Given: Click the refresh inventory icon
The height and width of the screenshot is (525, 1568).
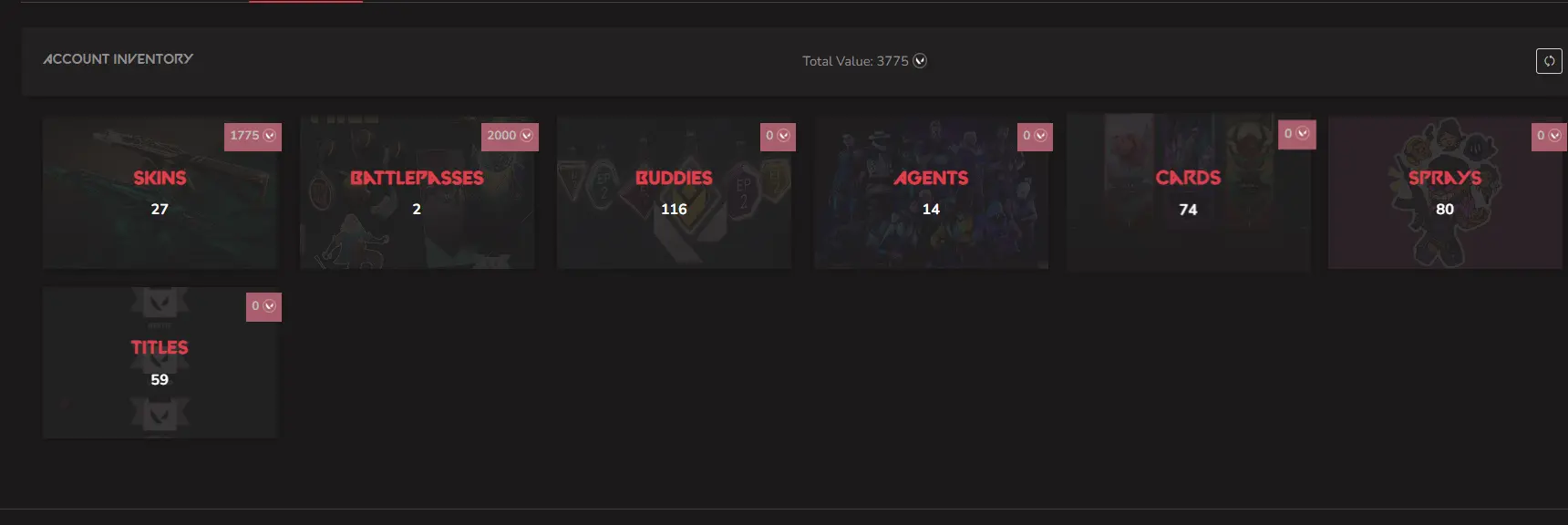Looking at the screenshot, I should point(1549,61).
